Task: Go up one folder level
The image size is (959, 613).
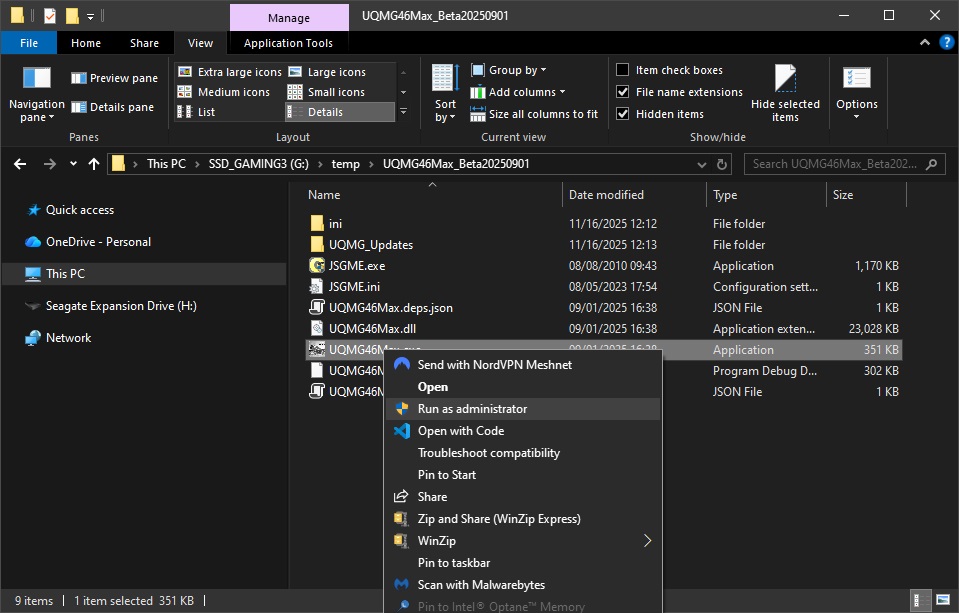Action: pyautogui.click(x=94, y=164)
